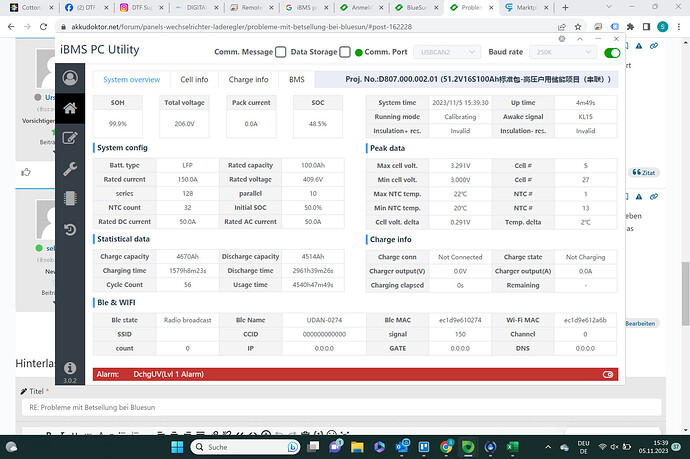Open the Windows Start menu

[177, 447]
